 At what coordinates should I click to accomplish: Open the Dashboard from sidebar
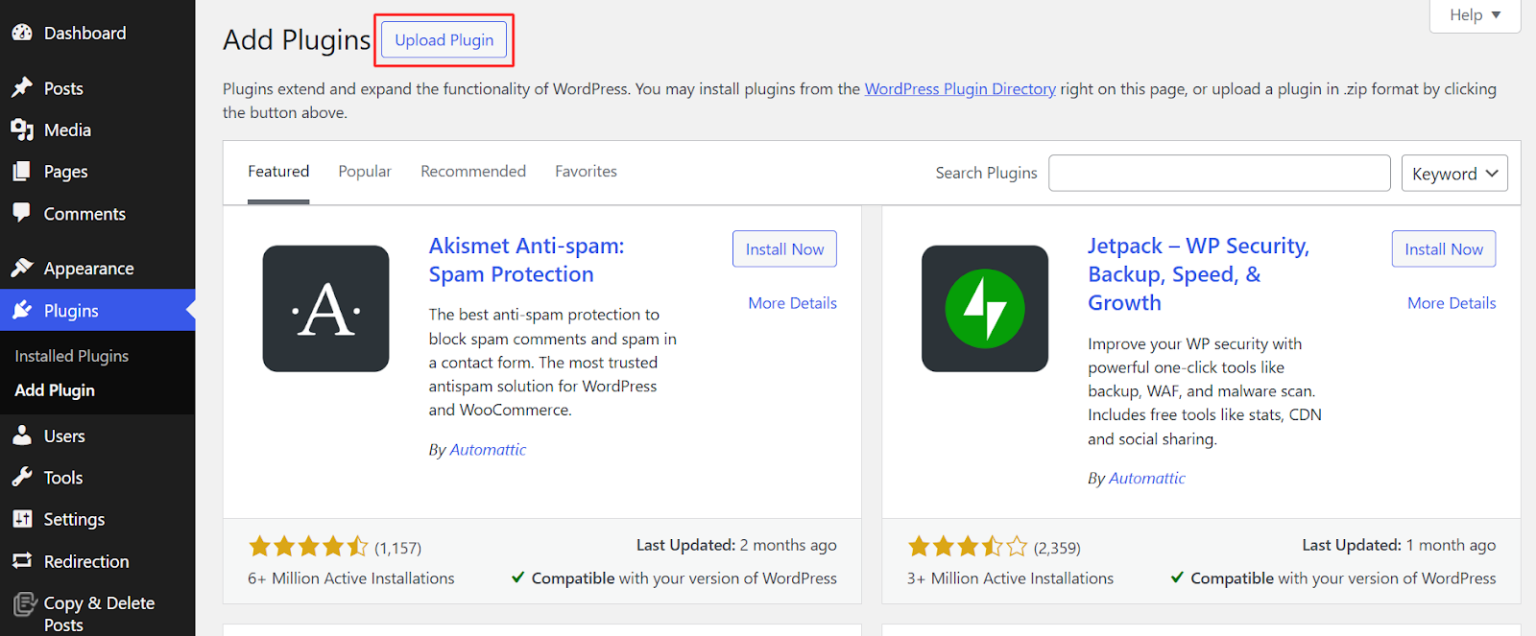pos(22,32)
